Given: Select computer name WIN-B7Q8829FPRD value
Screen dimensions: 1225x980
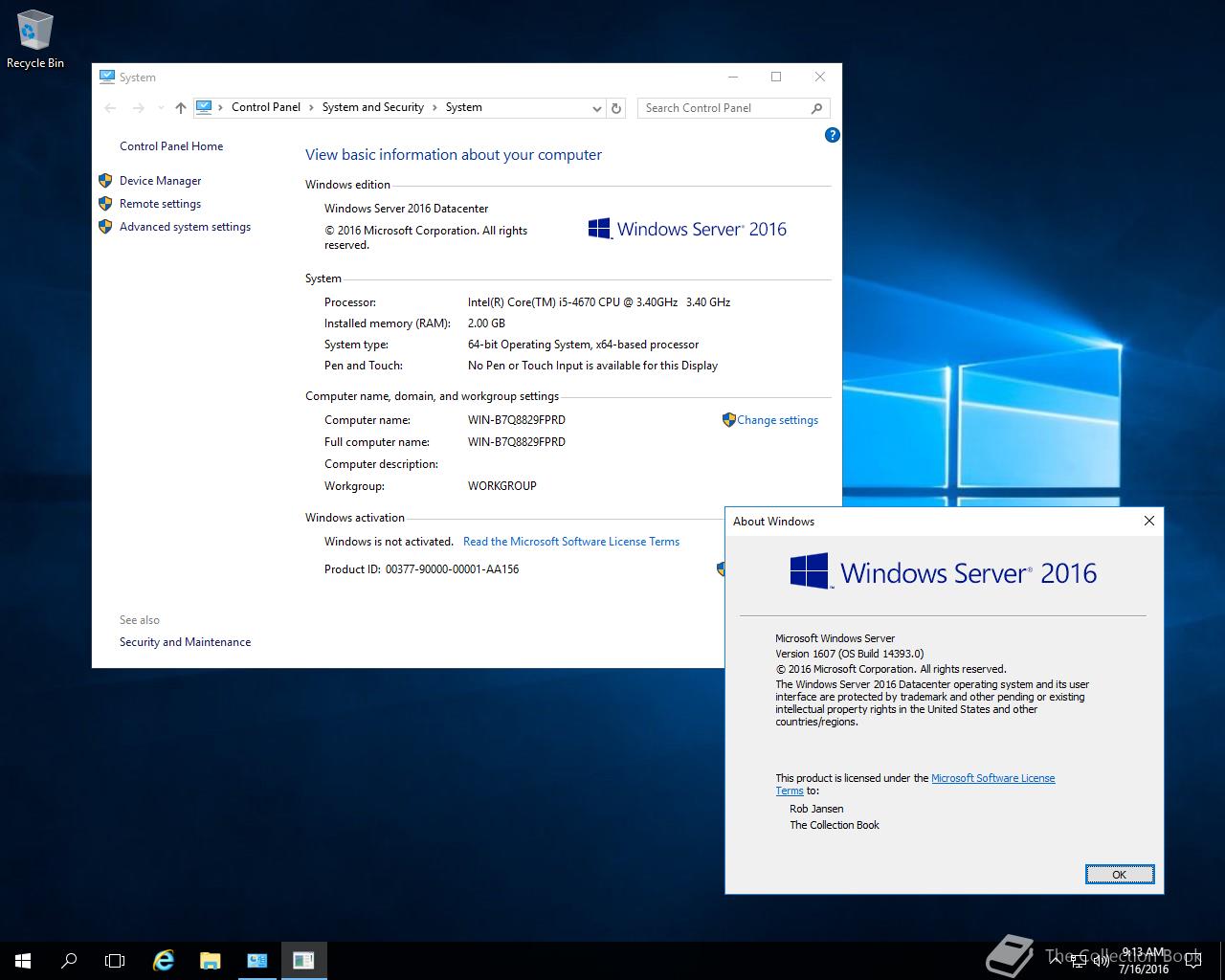Looking at the screenshot, I should 516,419.
